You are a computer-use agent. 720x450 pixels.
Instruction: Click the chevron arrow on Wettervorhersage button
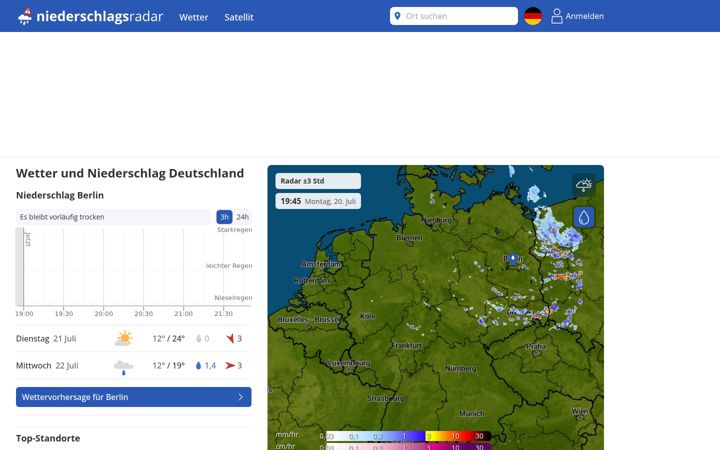(x=241, y=397)
